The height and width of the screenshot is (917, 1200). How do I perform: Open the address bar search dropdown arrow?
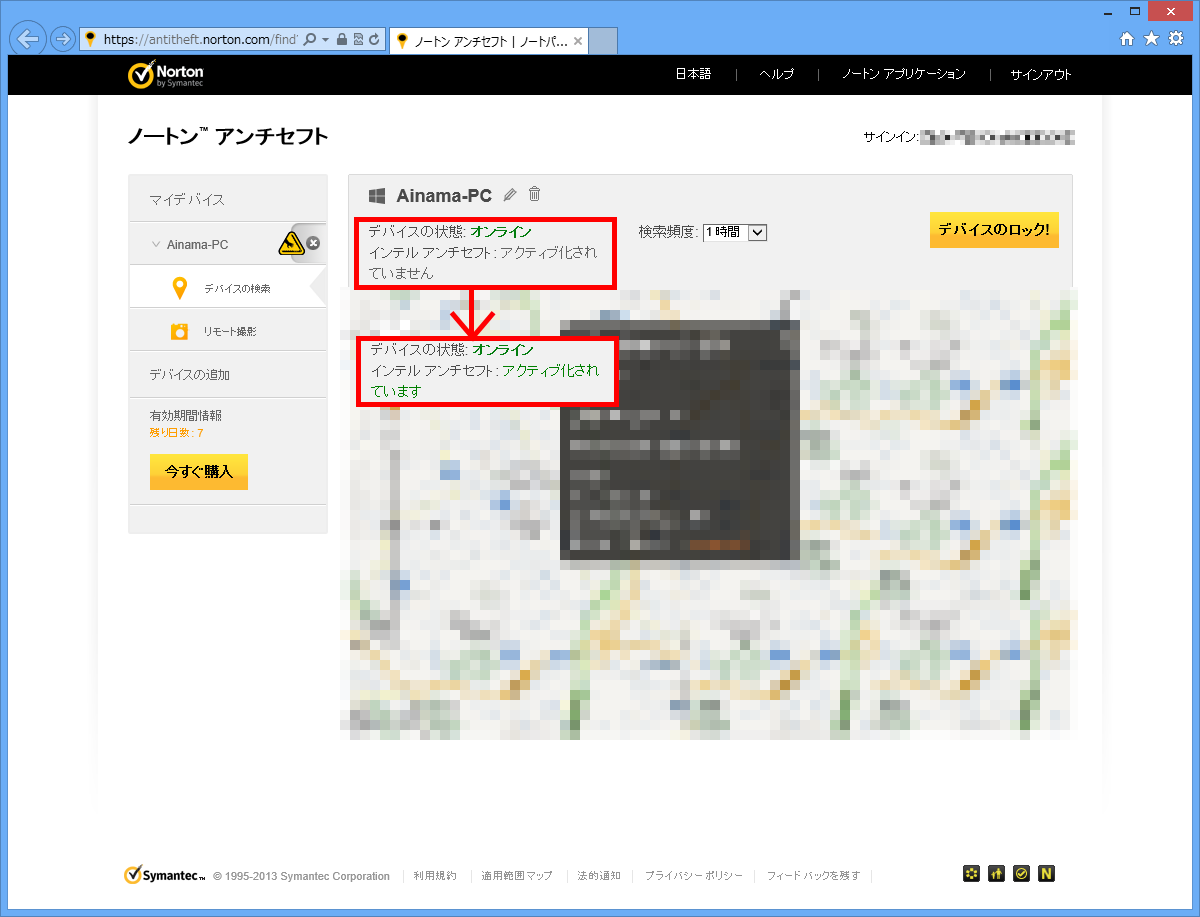click(325, 40)
